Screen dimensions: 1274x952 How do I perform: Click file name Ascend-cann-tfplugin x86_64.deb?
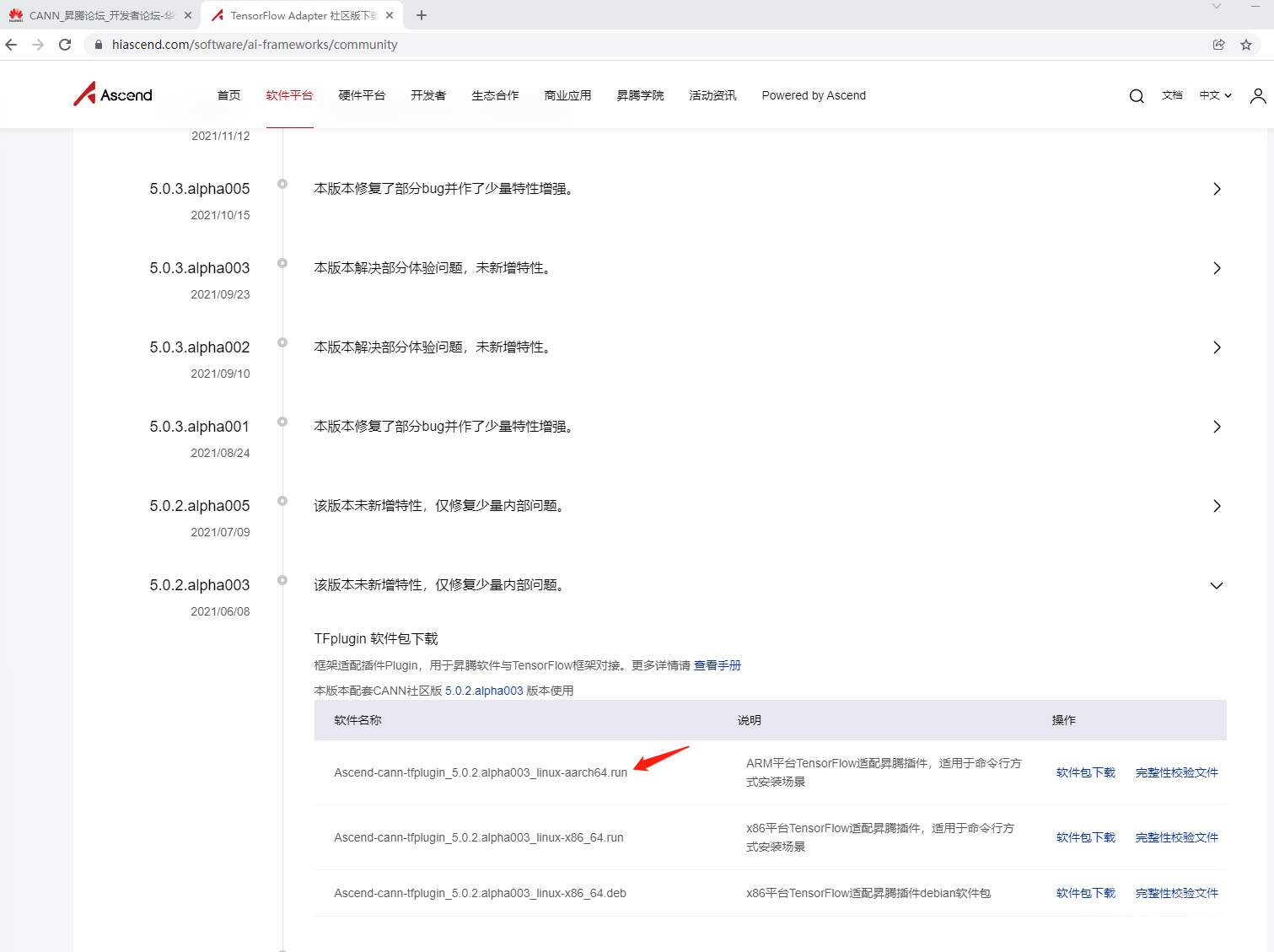480,893
